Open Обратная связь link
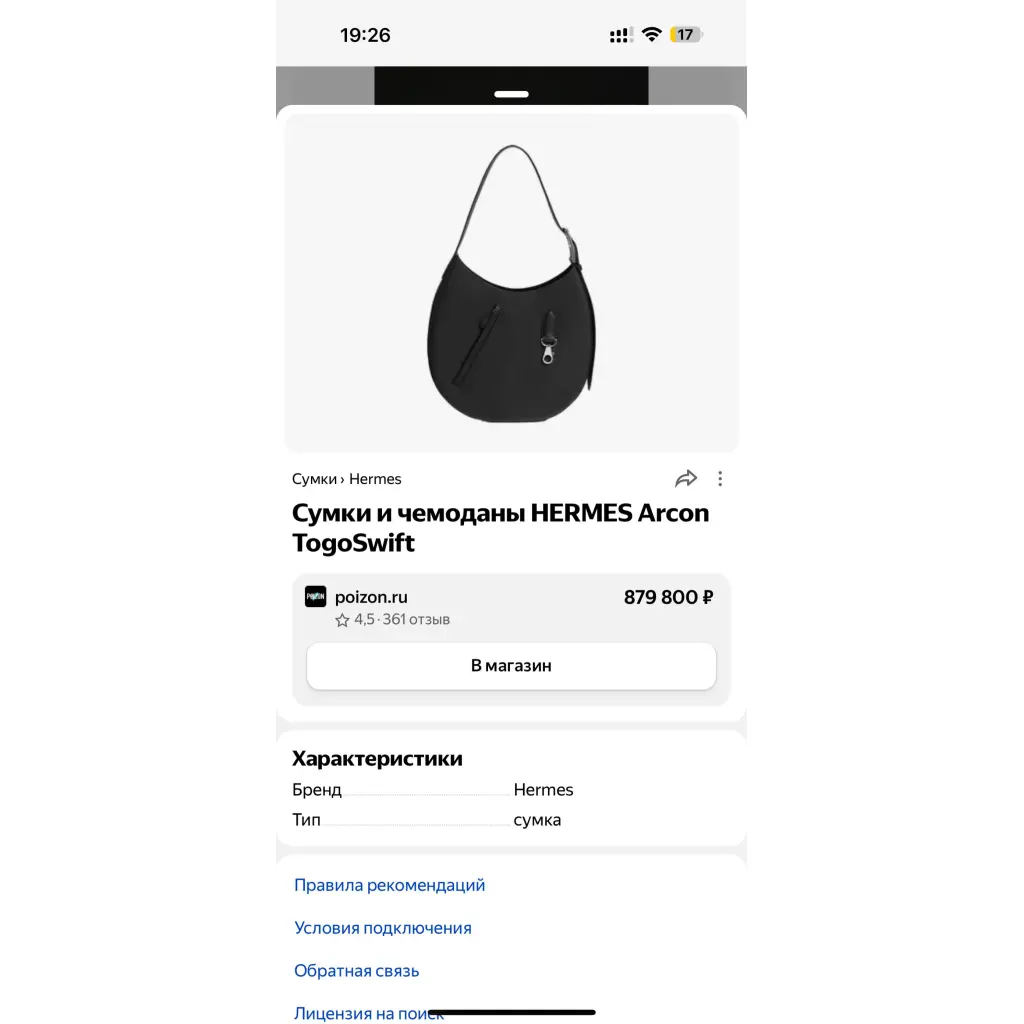This screenshot has width=1024, height=1024. 357,970
